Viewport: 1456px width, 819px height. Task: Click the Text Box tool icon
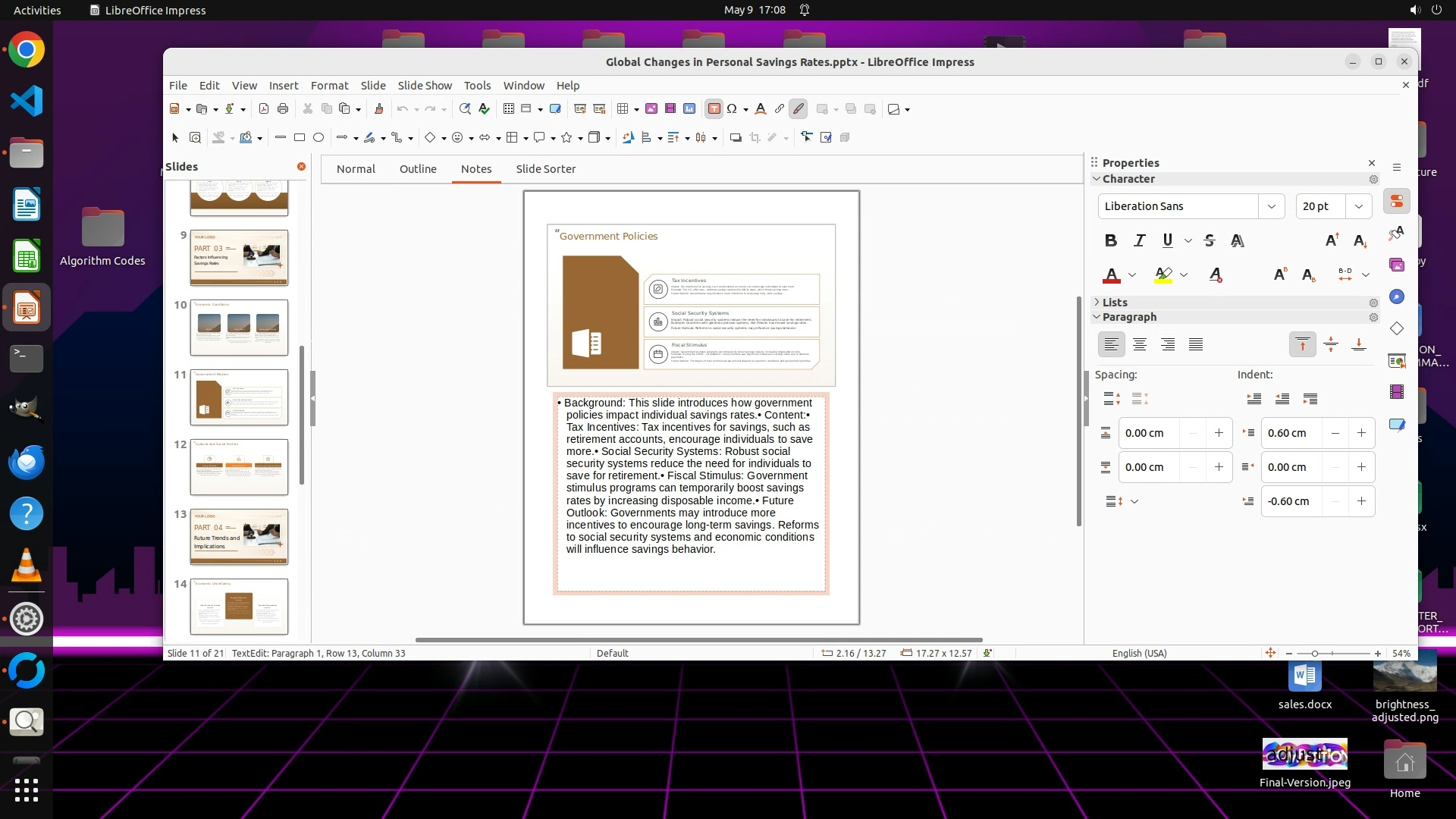click(x=714, y=109)
